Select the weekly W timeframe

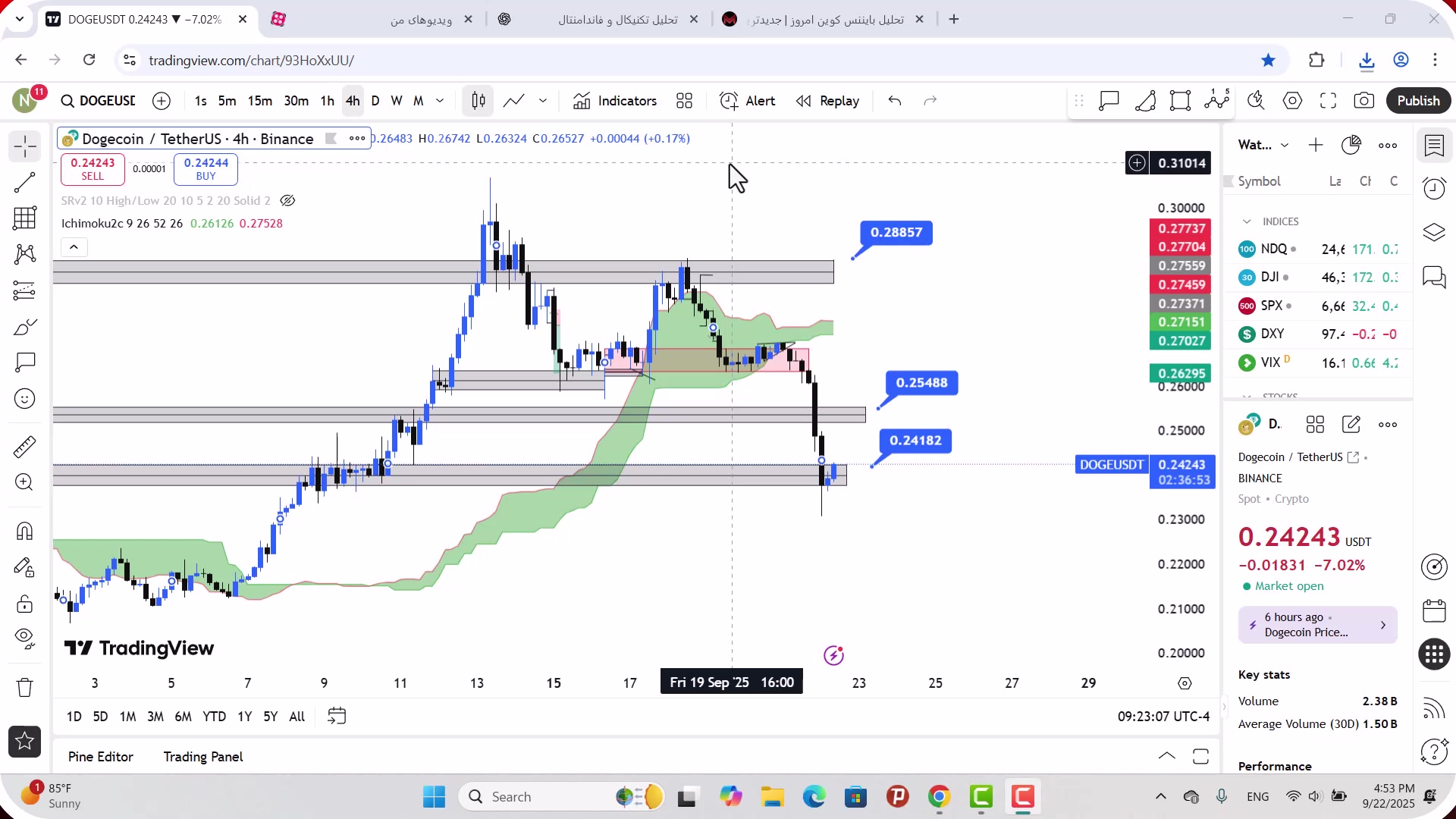click(x=397, y=101)
